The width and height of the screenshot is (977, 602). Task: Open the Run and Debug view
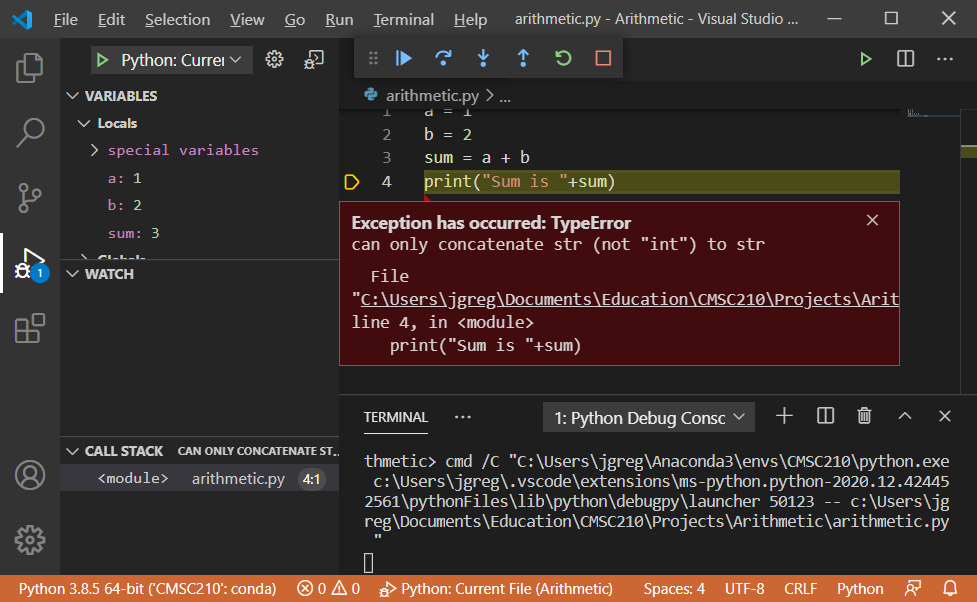coord(31,264)
